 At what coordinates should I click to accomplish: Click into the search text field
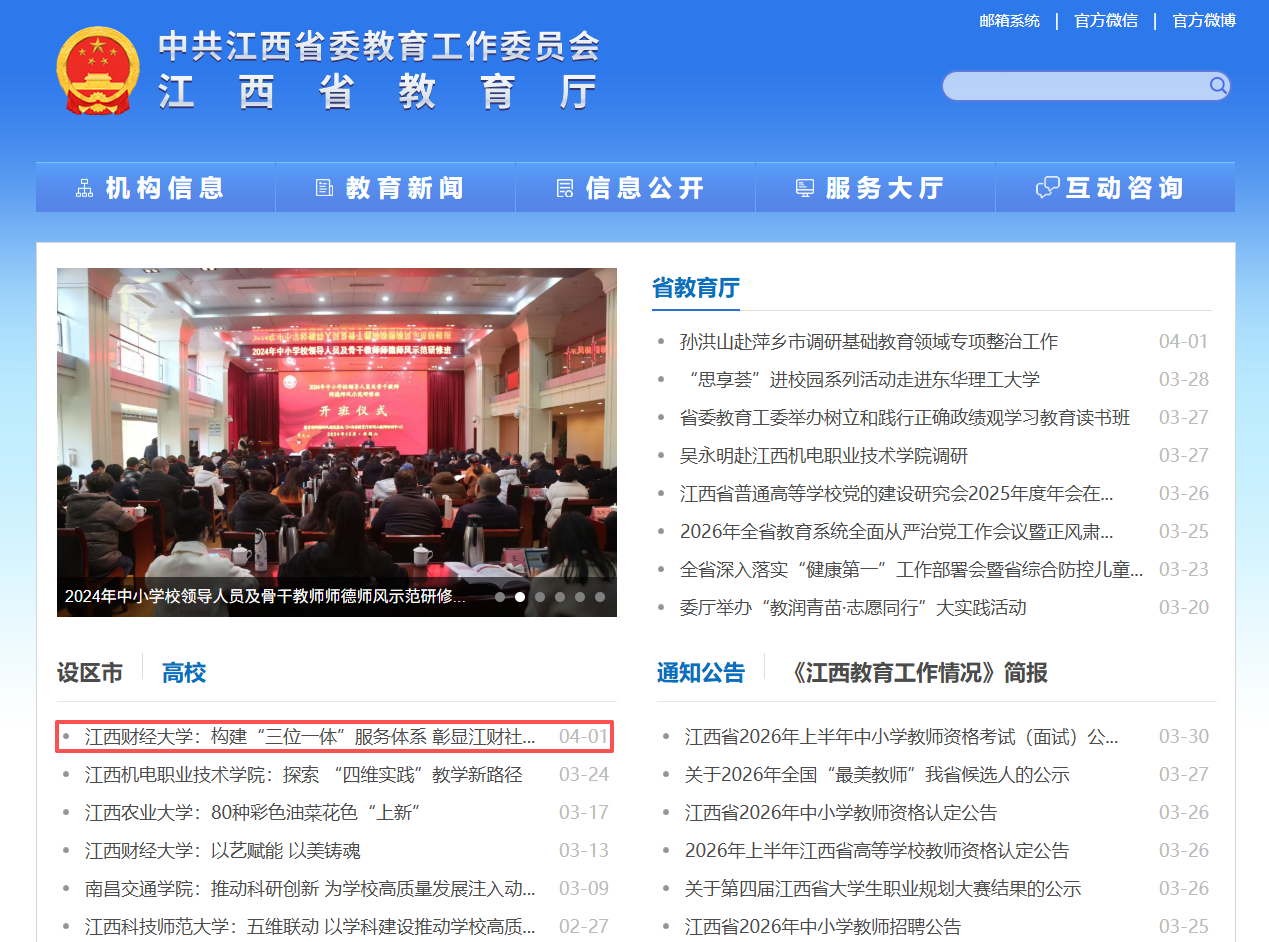pos(1075,86)
